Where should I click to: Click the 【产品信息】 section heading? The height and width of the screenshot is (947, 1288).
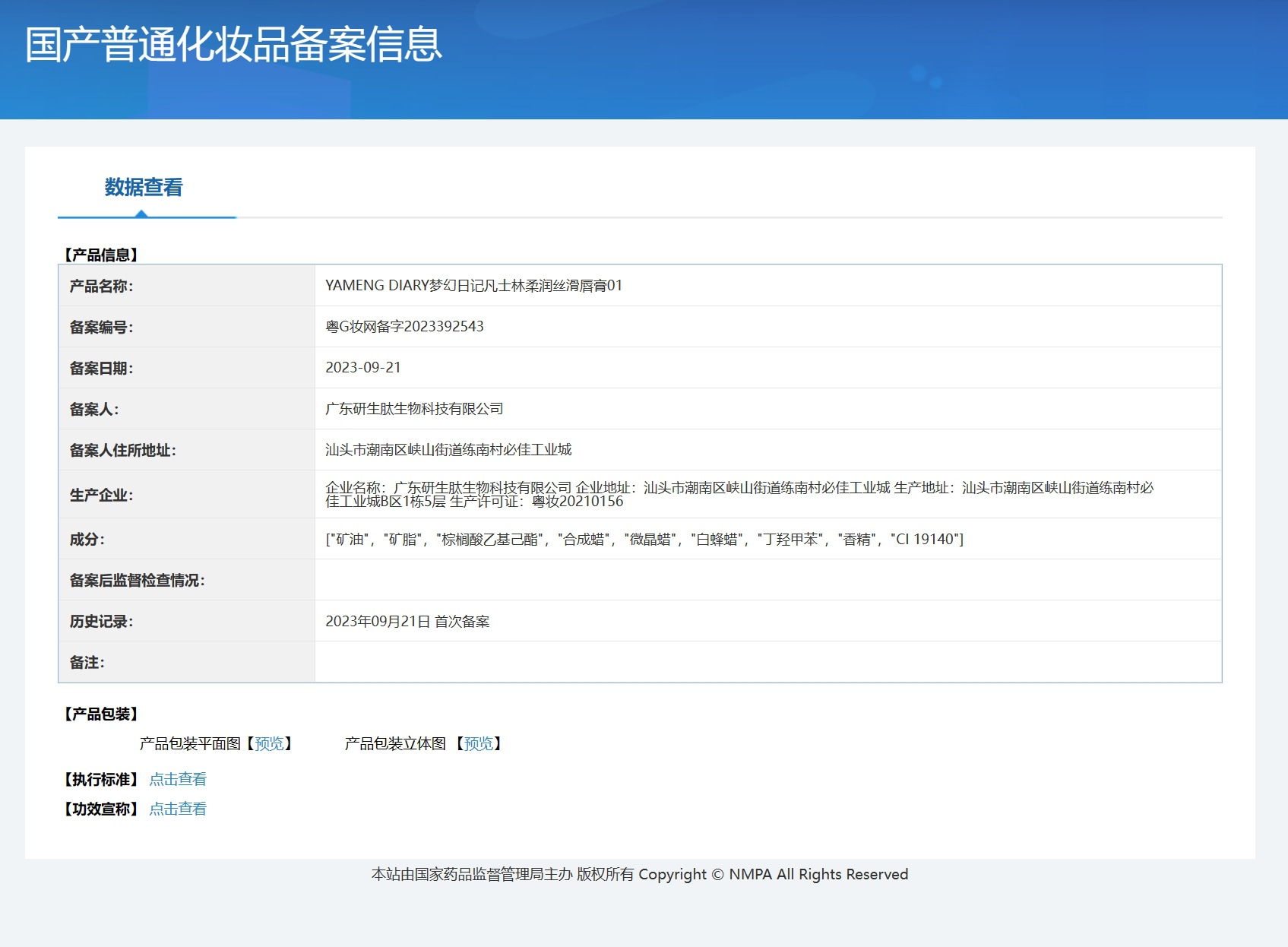coord(101,255)
